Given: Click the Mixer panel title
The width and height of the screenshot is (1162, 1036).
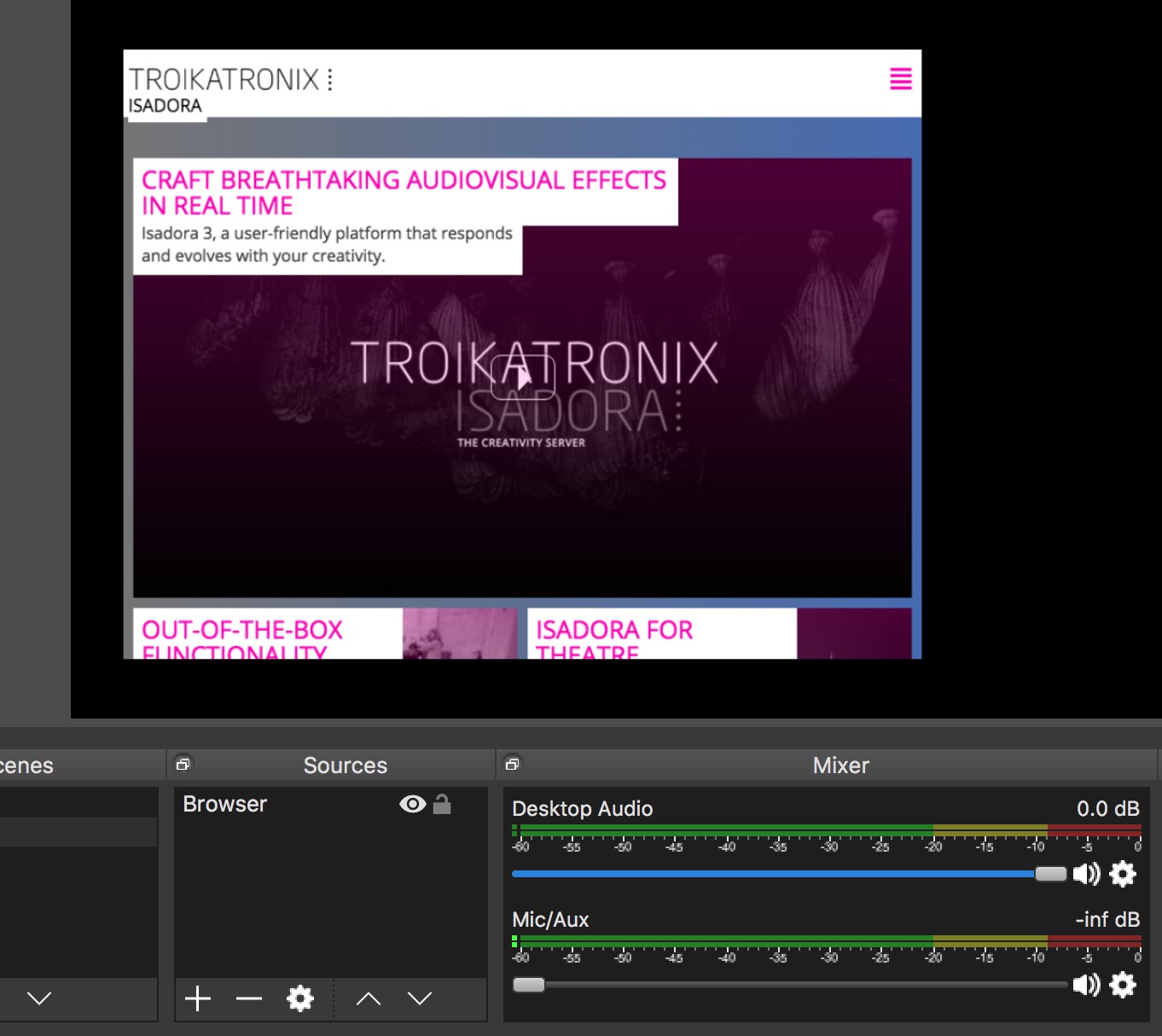Looking at the screenshot, I should [x=841, y=765].
